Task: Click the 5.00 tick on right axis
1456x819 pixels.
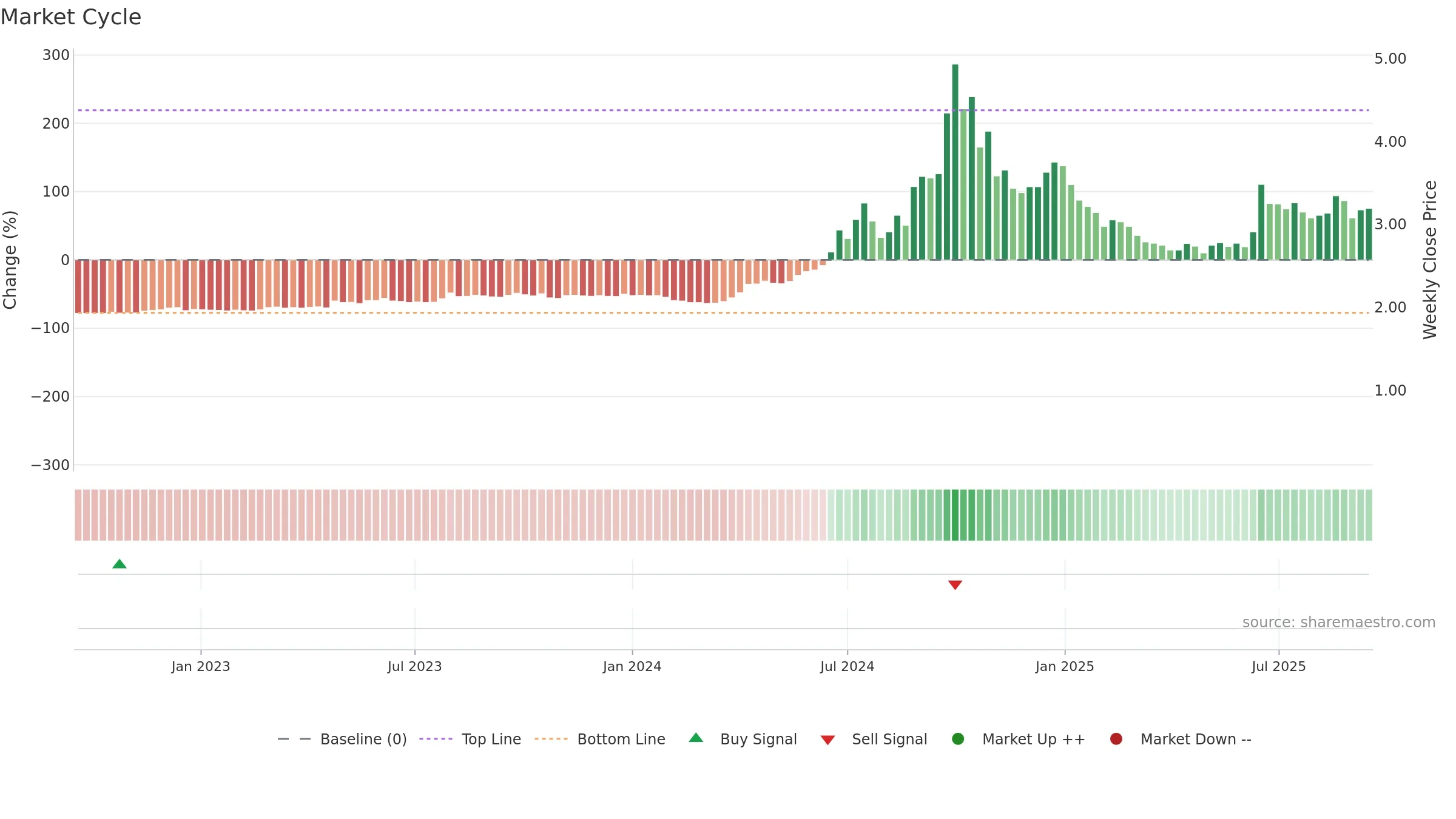Action: [1390, 59]
